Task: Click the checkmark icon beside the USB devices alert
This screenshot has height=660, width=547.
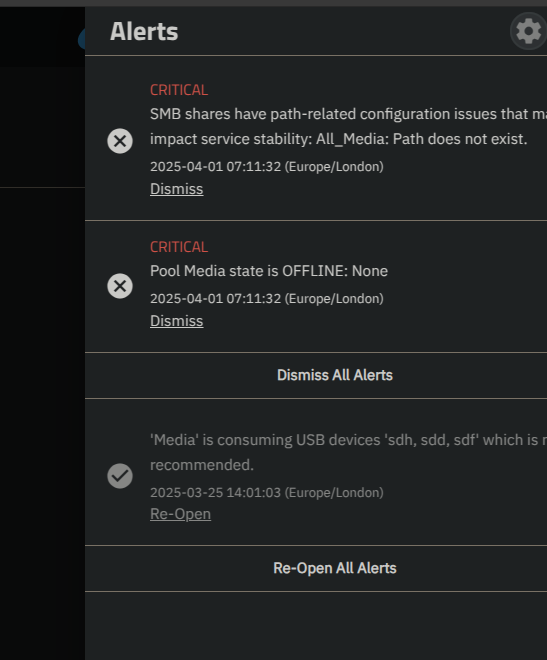Action: [120, 476]
